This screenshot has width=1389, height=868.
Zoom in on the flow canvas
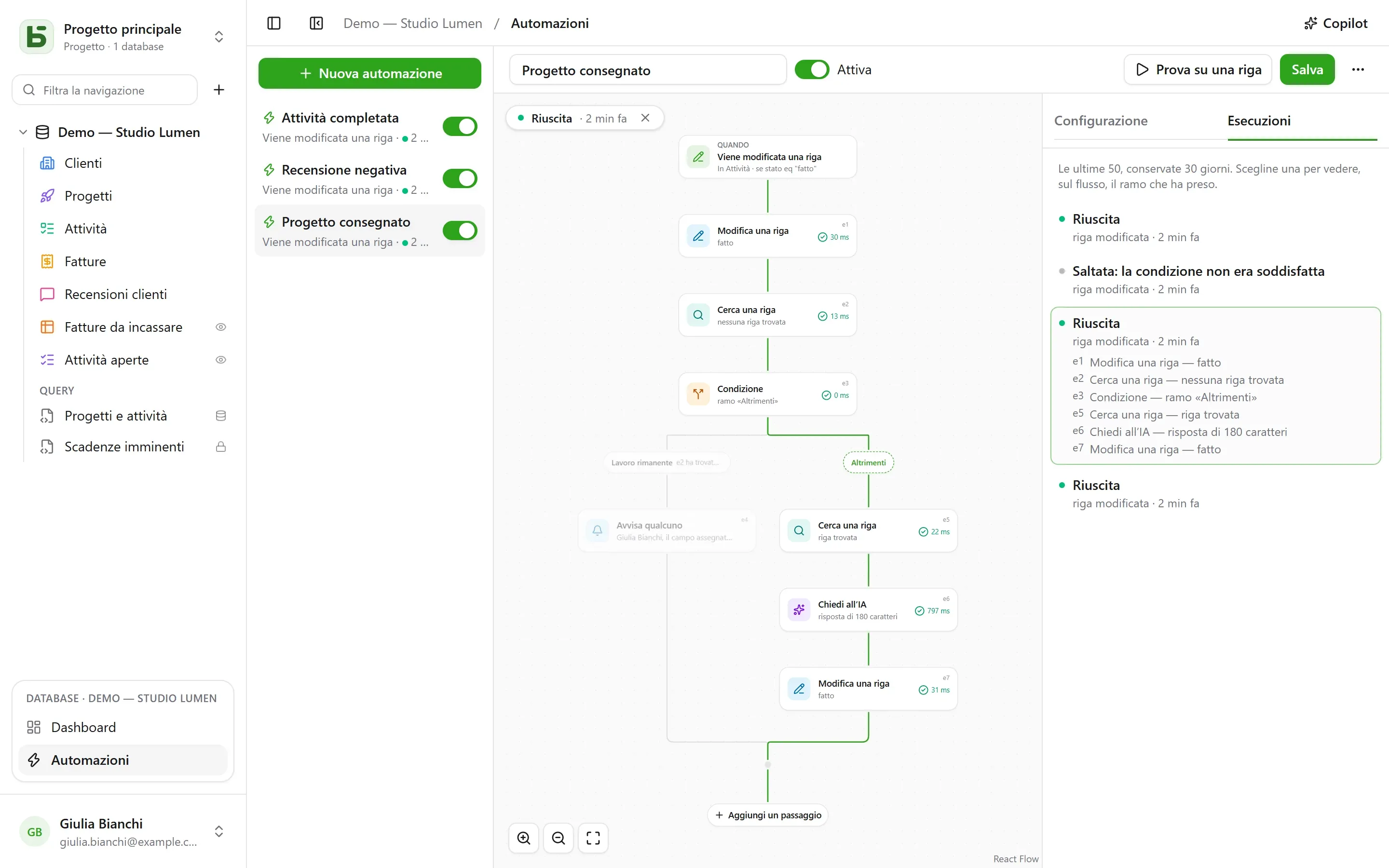523,838
